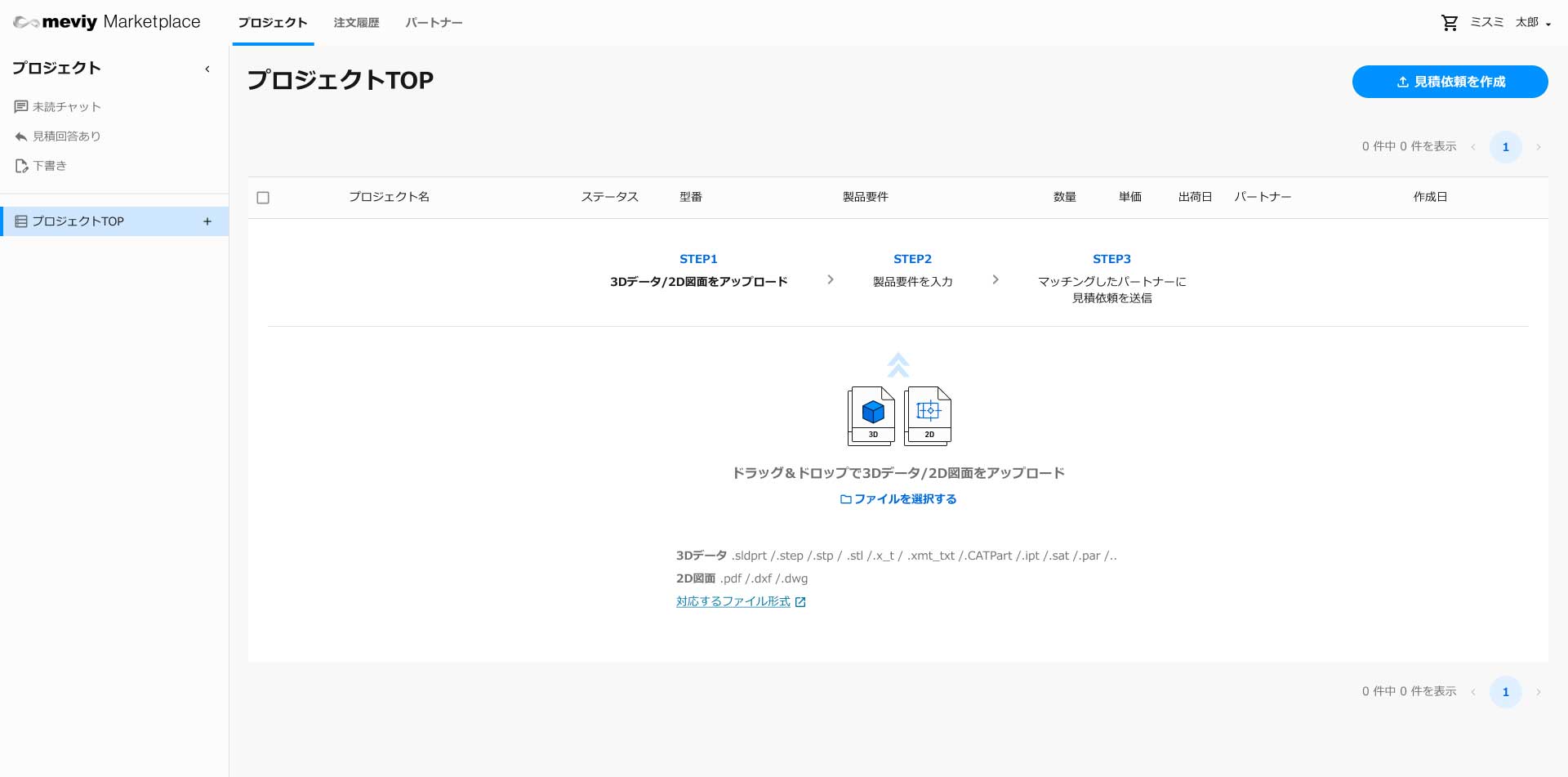
Task: Click the STEP3 label
Action: 1111,259
